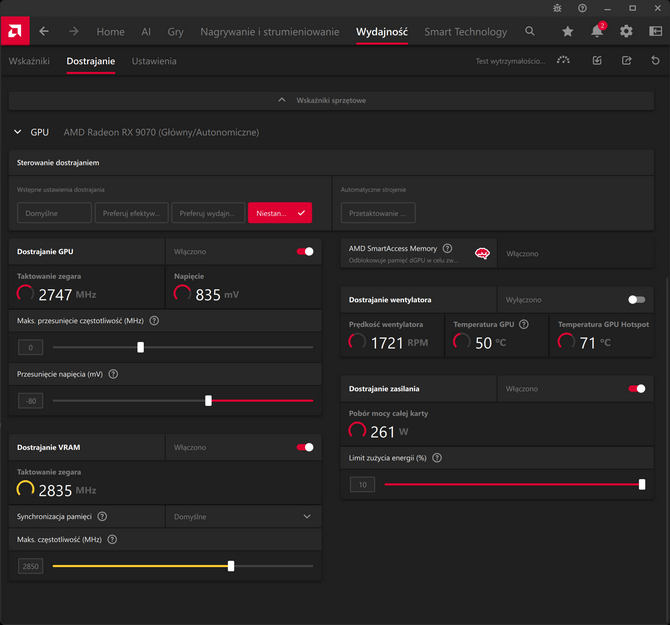This screenshot has height=625, width=670.
Task: Click VRAM frequency value field 2850
Action: 30,566
